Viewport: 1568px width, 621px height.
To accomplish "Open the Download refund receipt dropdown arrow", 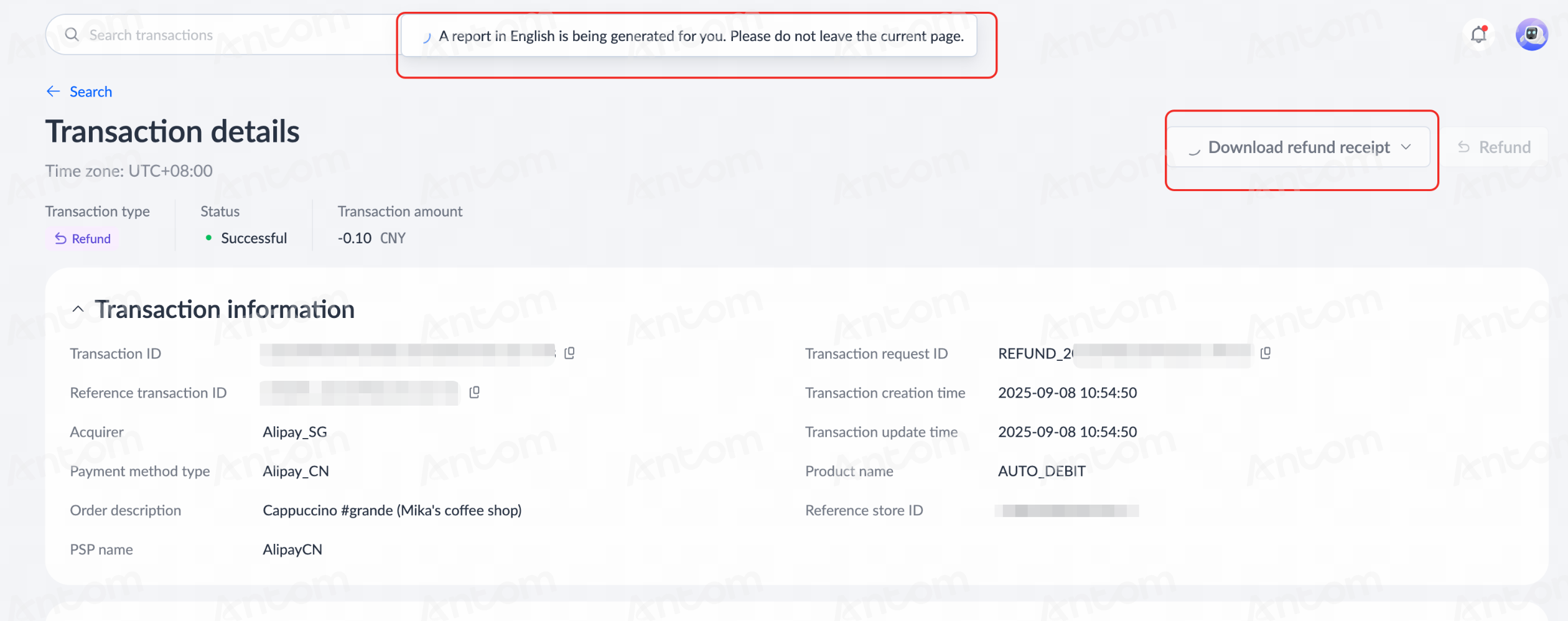I will (x=1406, y=147).
